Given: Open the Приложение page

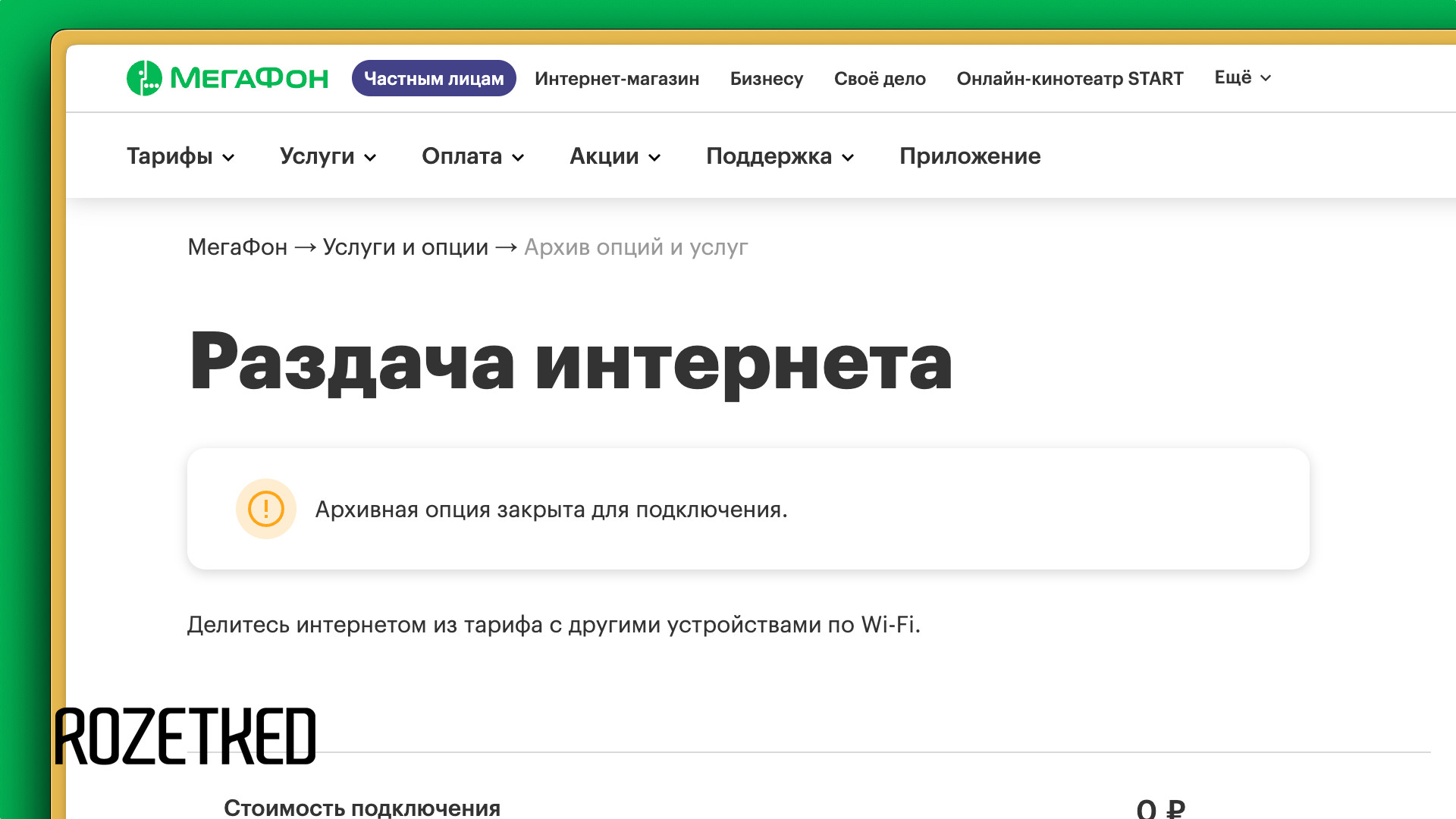Looking at the screenshot, I should coord(970,156).
